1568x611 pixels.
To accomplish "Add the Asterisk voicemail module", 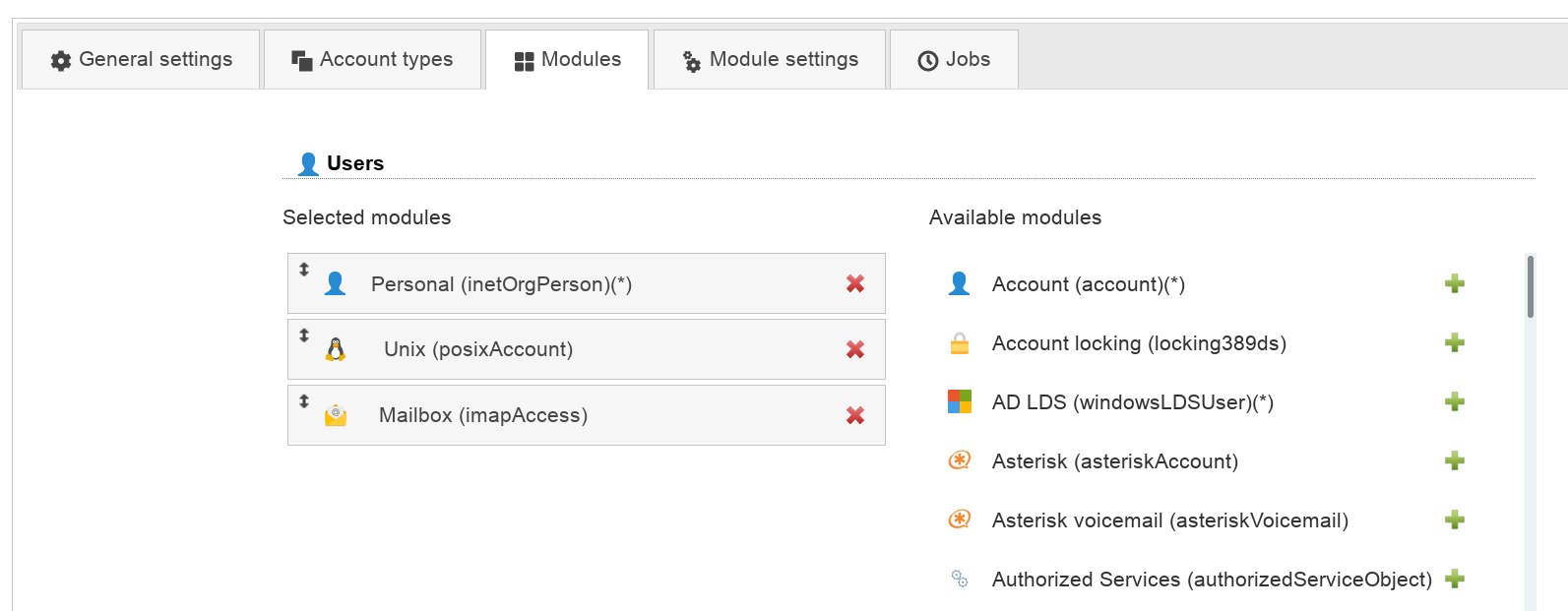I will coord(1454,520).
